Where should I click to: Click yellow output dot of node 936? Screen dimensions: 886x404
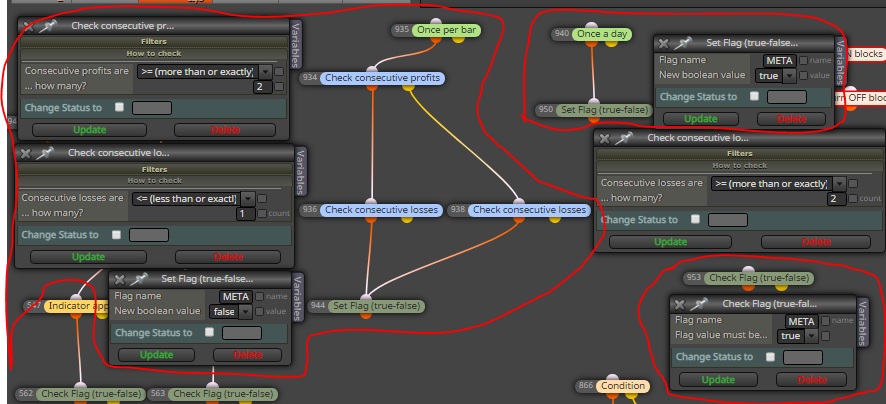406,219
